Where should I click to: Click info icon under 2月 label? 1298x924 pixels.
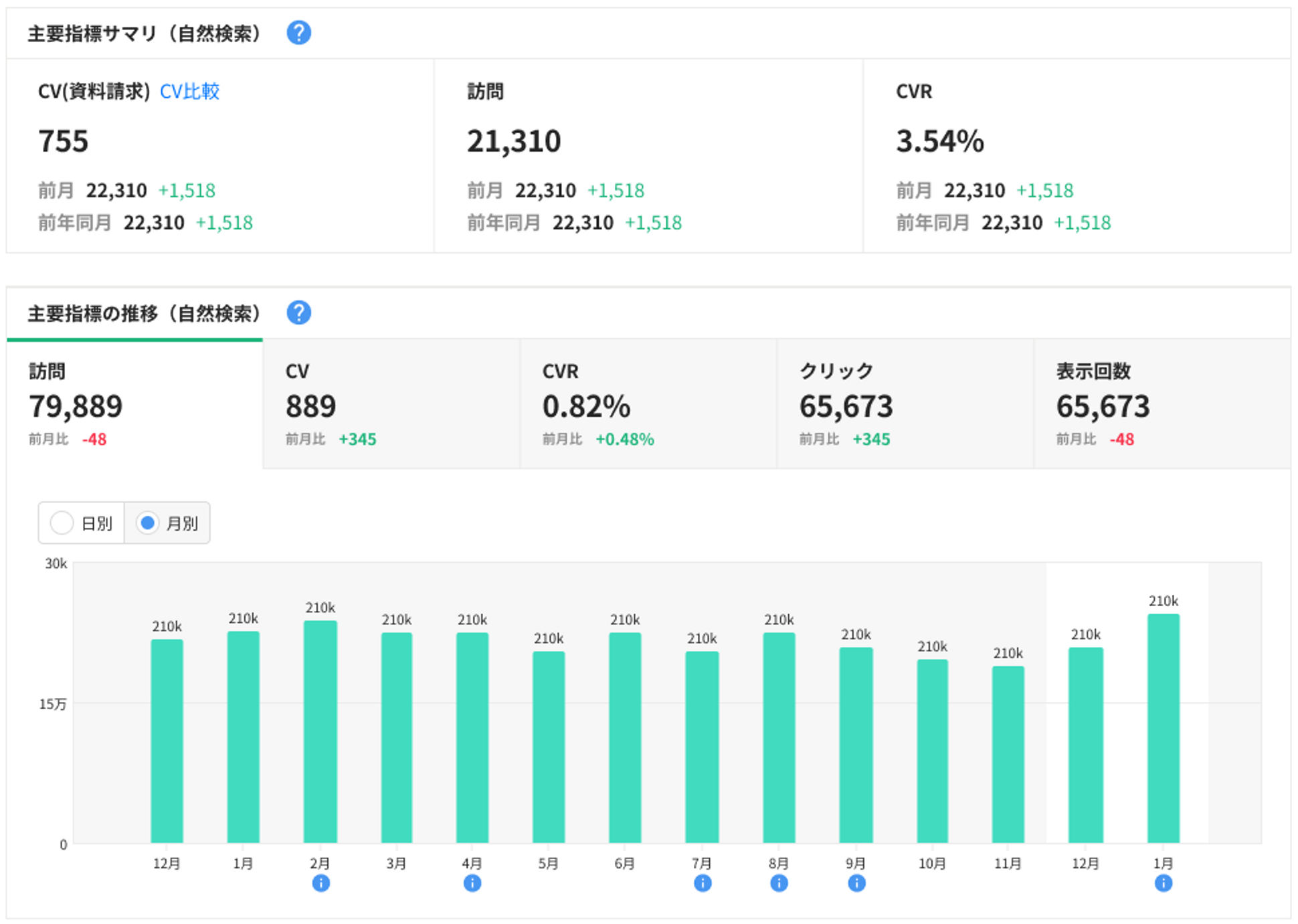point(320,883)
